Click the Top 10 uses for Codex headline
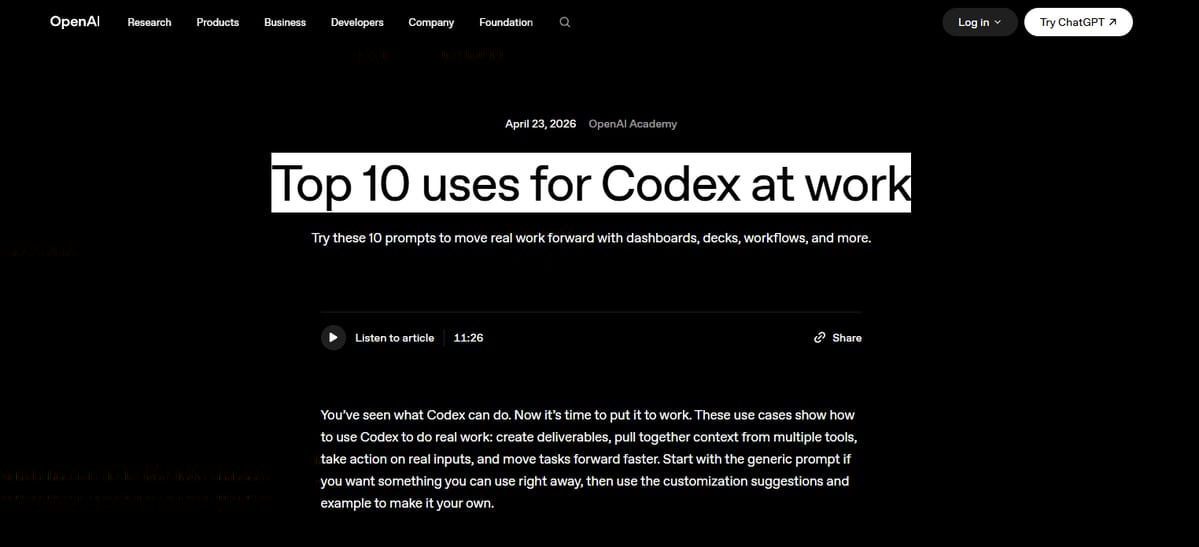This screenshot has height=547, width=1199. point(591,183)
